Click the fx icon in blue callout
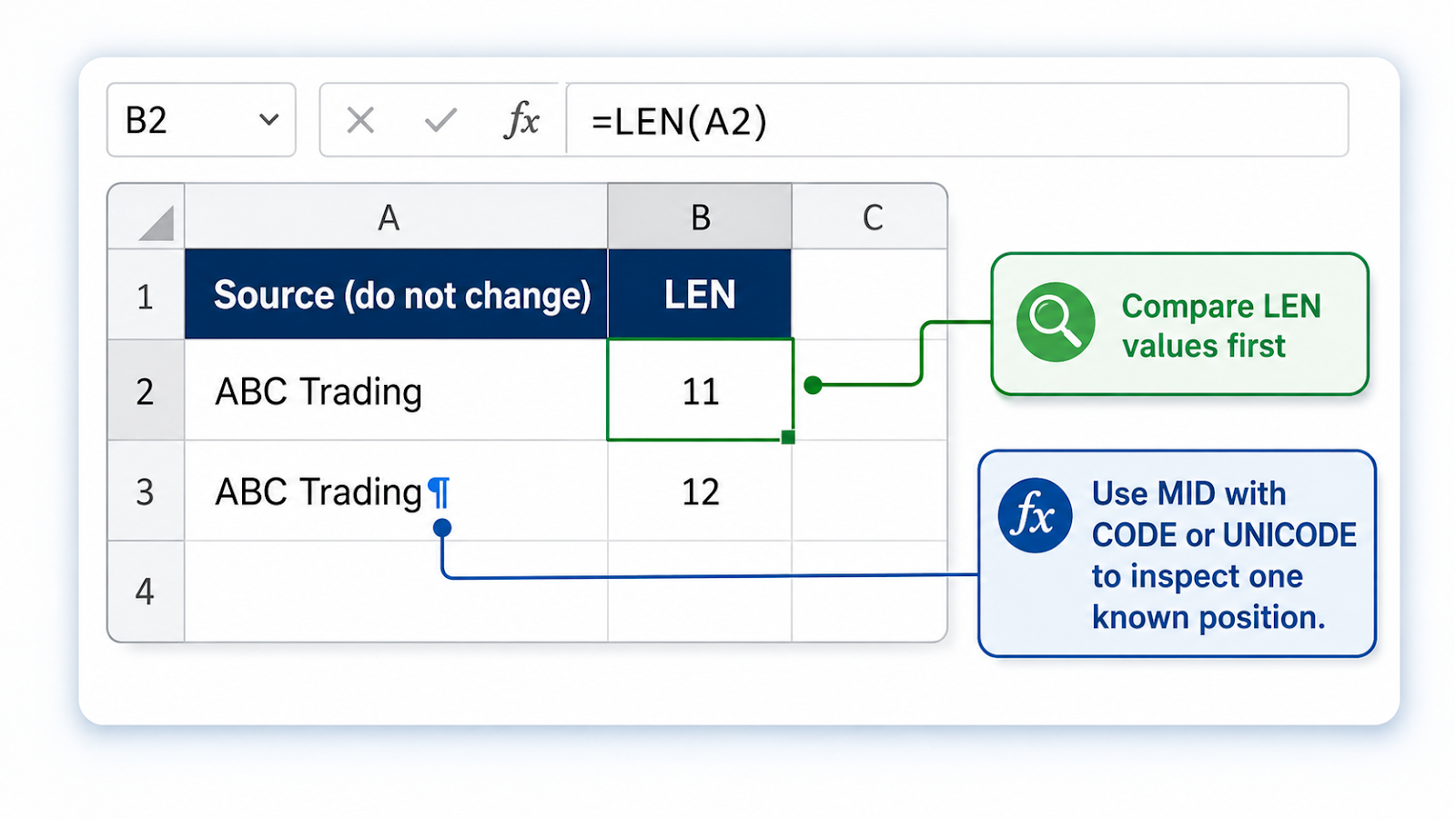This screenshot has height=819, width=1456. click(1035, 515)
